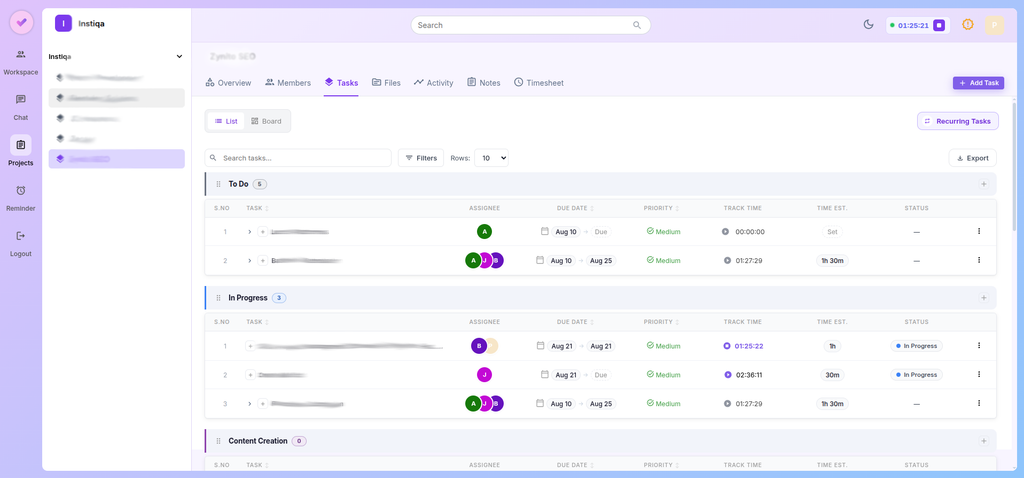Open status dropdown on In Progress row 2
The height and width of the screenshot is (478, 1024).
(916, 375)
